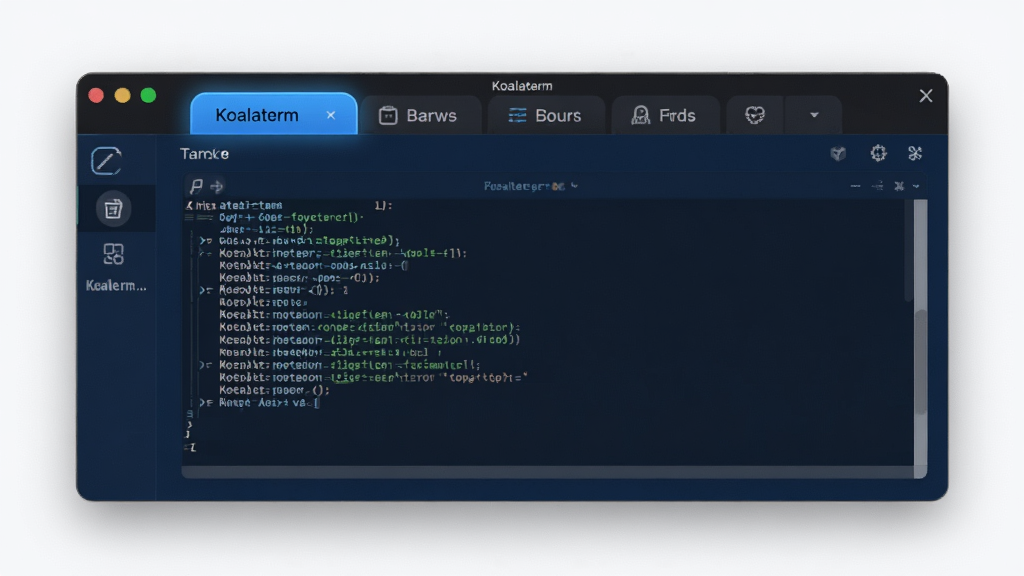Expand the tab overflow dropdown arrow

[814, 115]
